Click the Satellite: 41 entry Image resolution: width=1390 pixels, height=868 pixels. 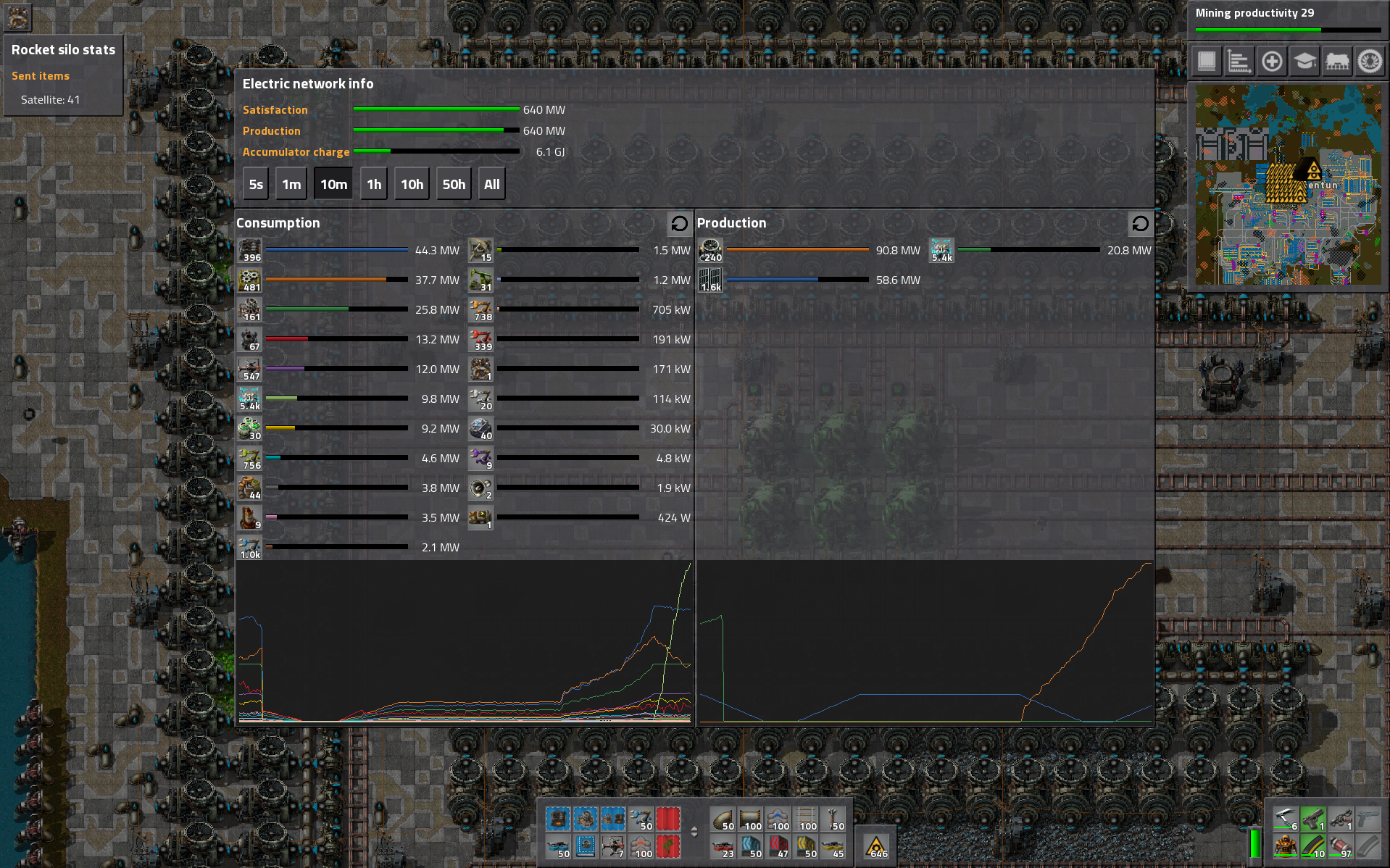(50, 100)
